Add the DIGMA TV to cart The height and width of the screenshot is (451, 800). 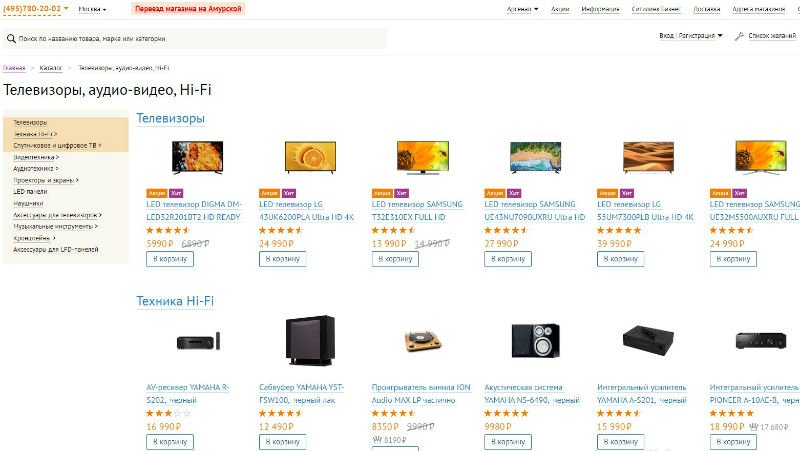pyautogui.click(x=170, y=259)
